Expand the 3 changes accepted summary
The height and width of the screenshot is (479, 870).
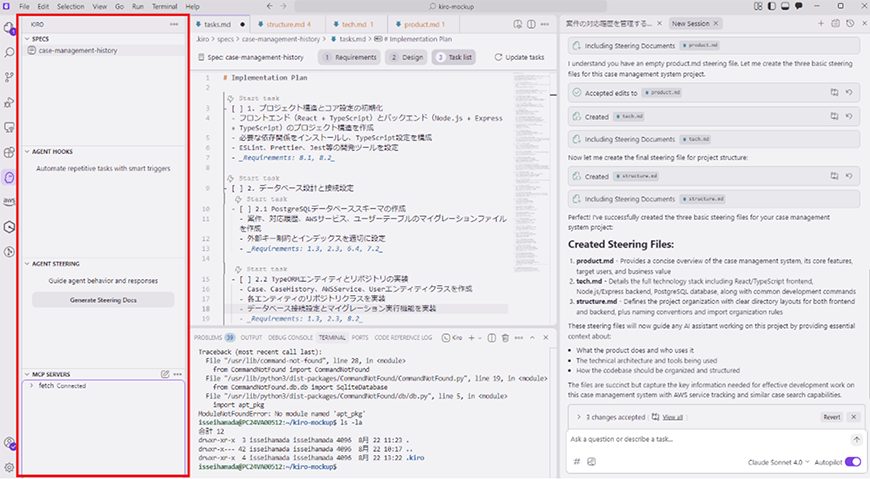pyautogui.click(x=579, y=417)
